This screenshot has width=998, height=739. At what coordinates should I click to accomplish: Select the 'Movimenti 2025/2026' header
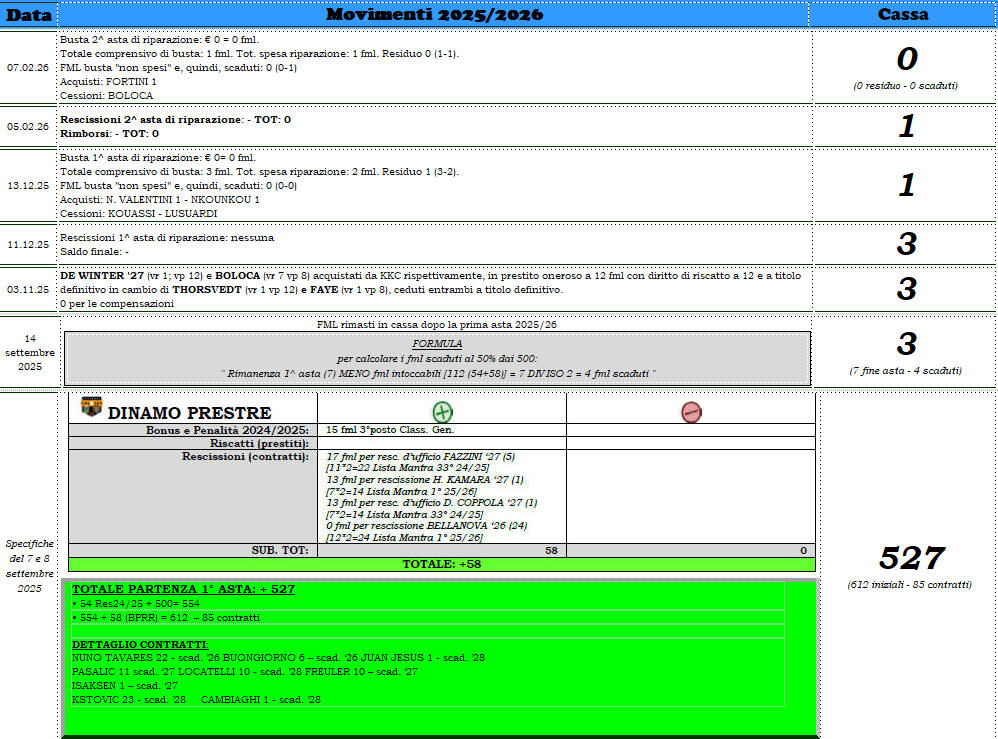(x=434, y=14)
